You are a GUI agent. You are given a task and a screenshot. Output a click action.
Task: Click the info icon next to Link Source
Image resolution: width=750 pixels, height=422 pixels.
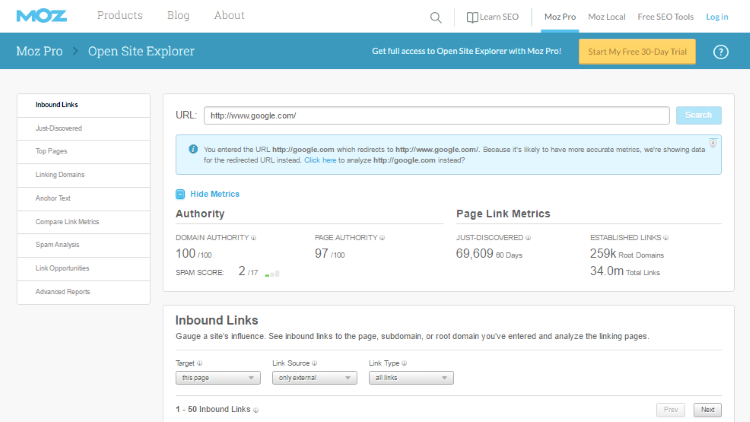point(314,363)
